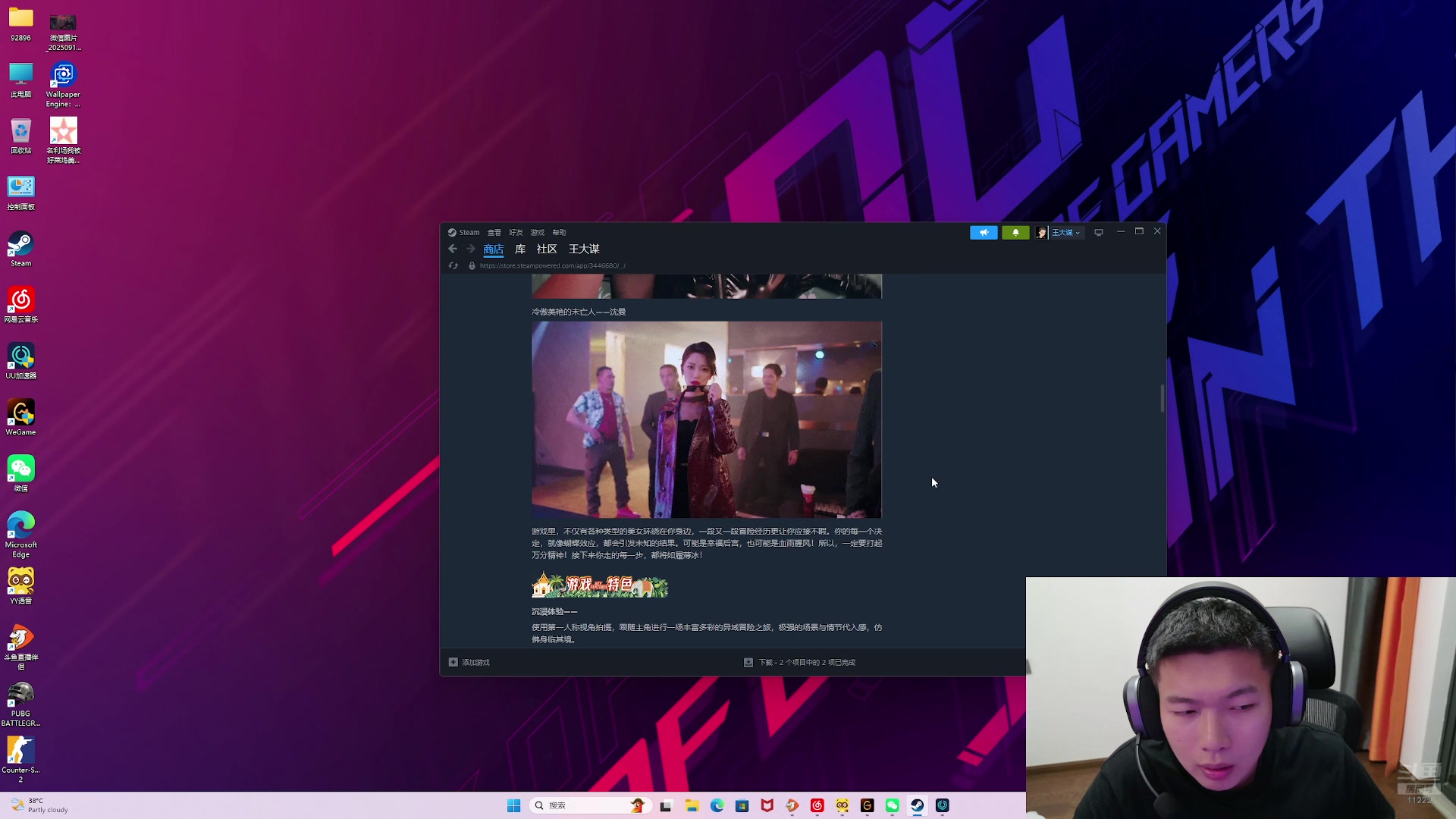Open McAfee from taskbar
Viewport: 1456px width, 819px height.
tap(767, 805)
